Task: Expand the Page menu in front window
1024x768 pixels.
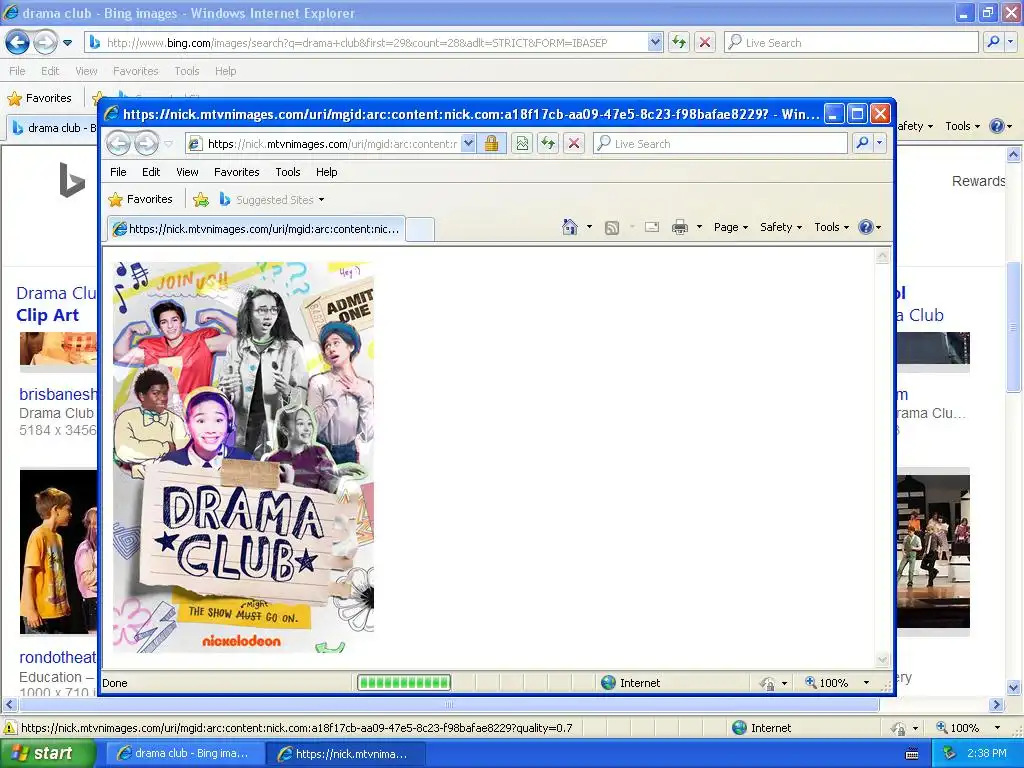Action: pyautogui.click(x=731, y=227)
